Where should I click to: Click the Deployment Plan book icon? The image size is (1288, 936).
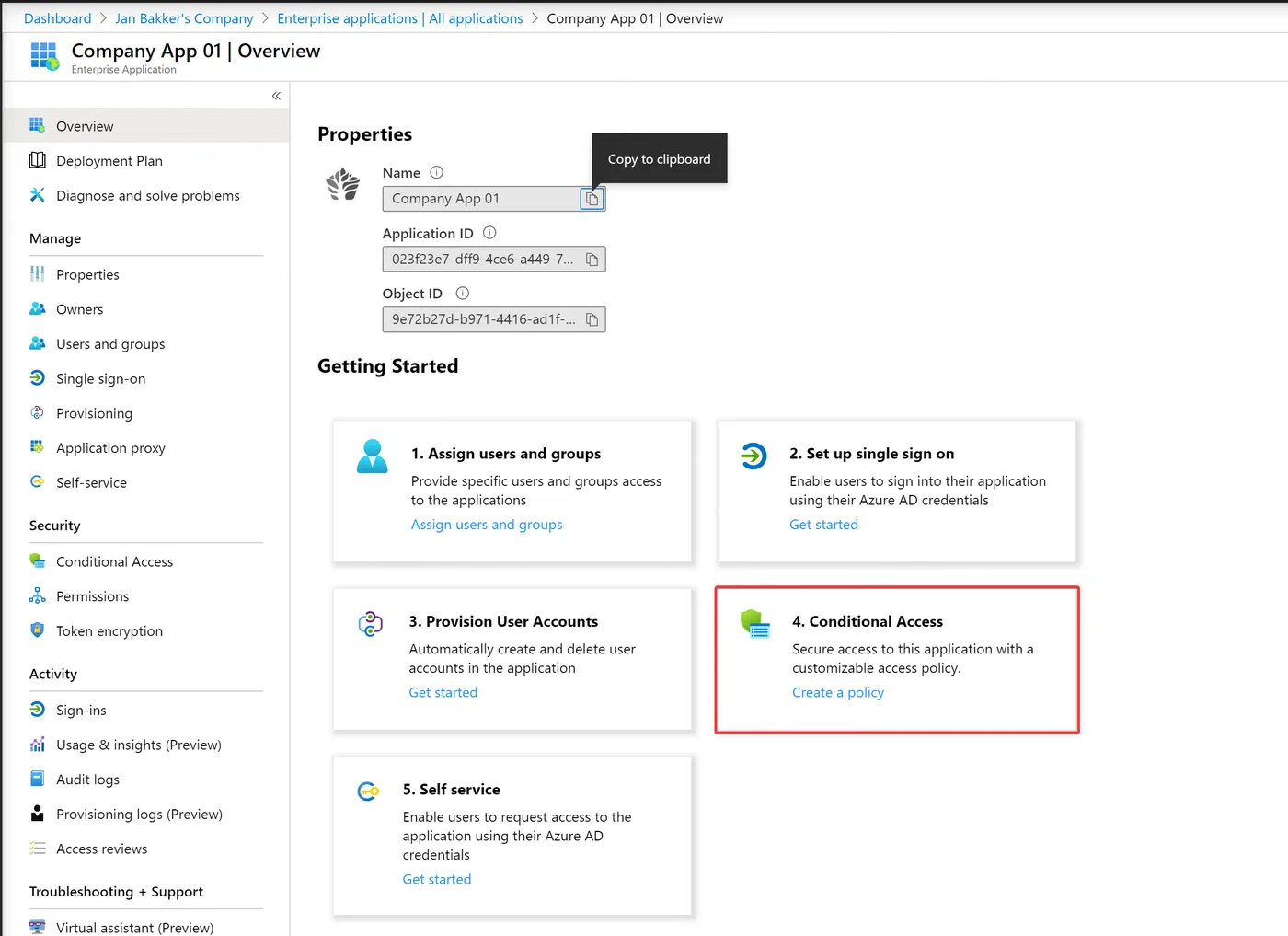[x=37, y=160]
